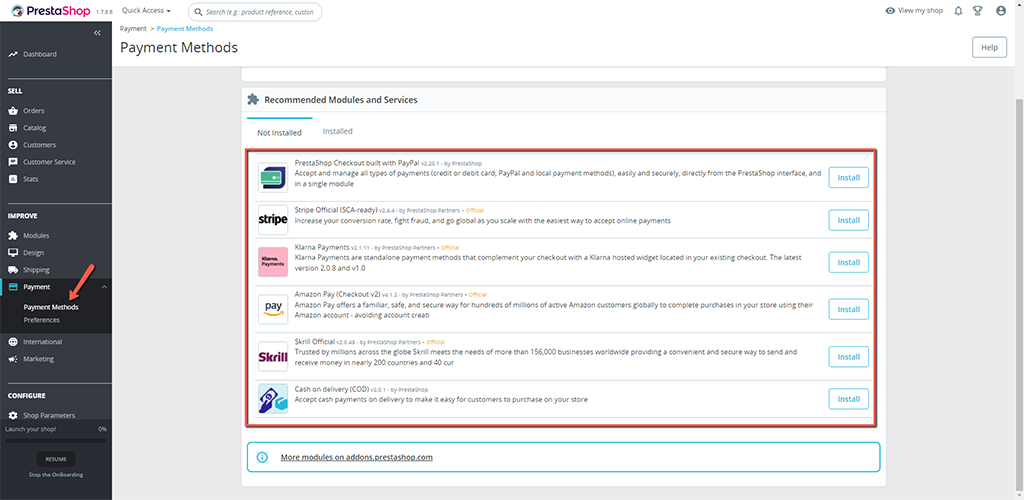Click the Help button
This screenshot has width=1024, height=500.
[989, 48]
